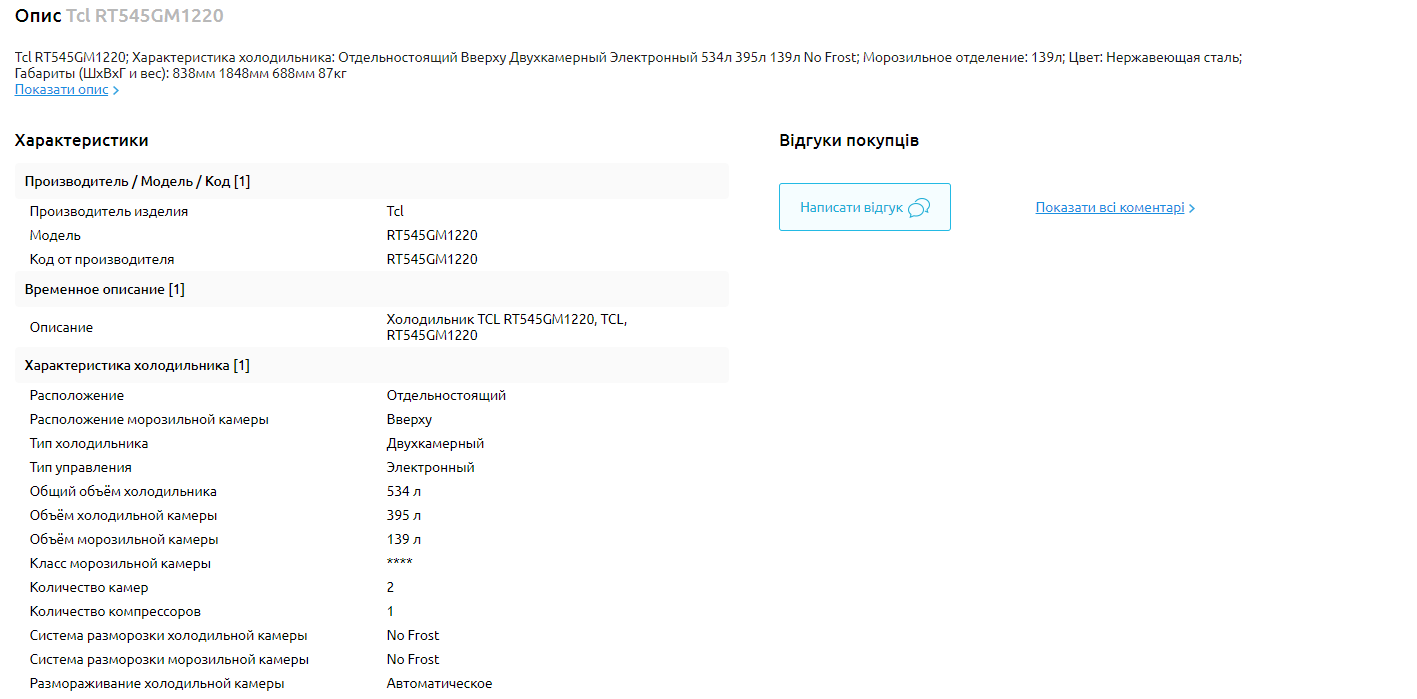Toggle the Временное описание section header
Screen dimensions: 1417x699
105,289
